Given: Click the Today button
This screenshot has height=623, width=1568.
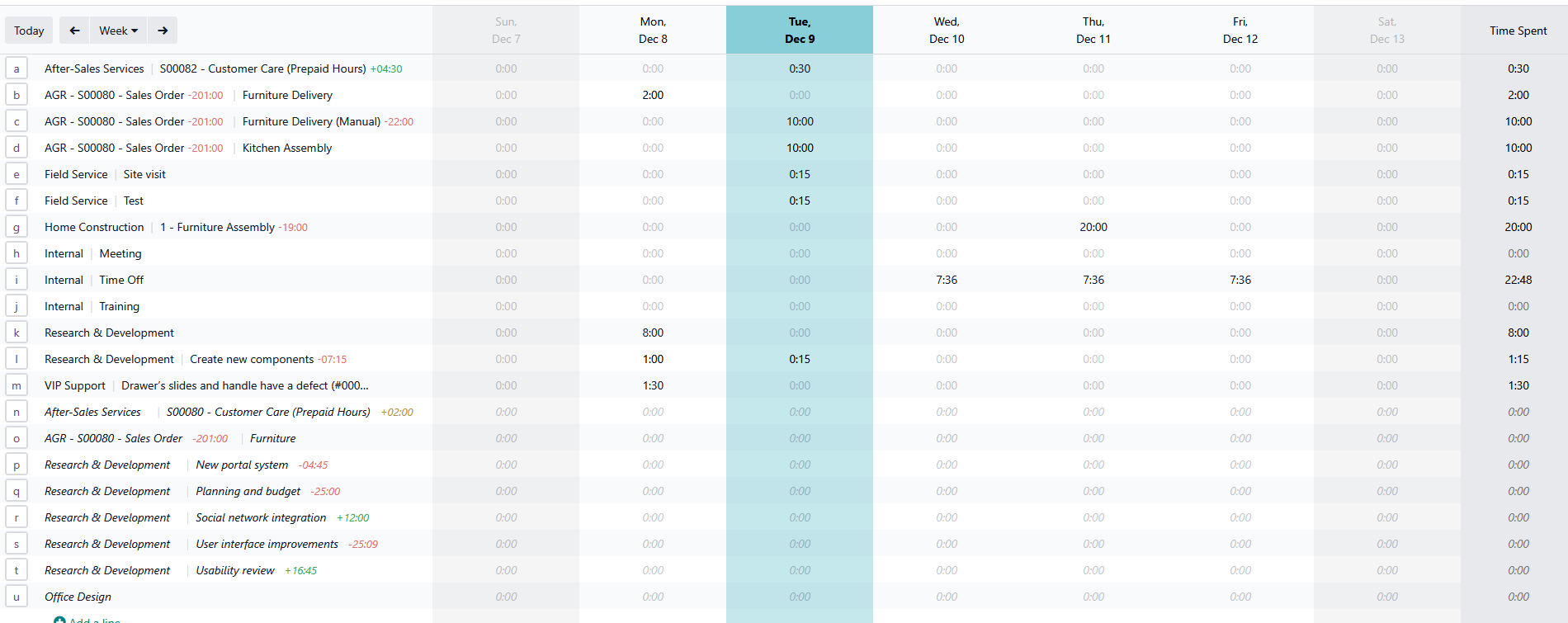Looking at the screenshot, I should tap(29, 31).
